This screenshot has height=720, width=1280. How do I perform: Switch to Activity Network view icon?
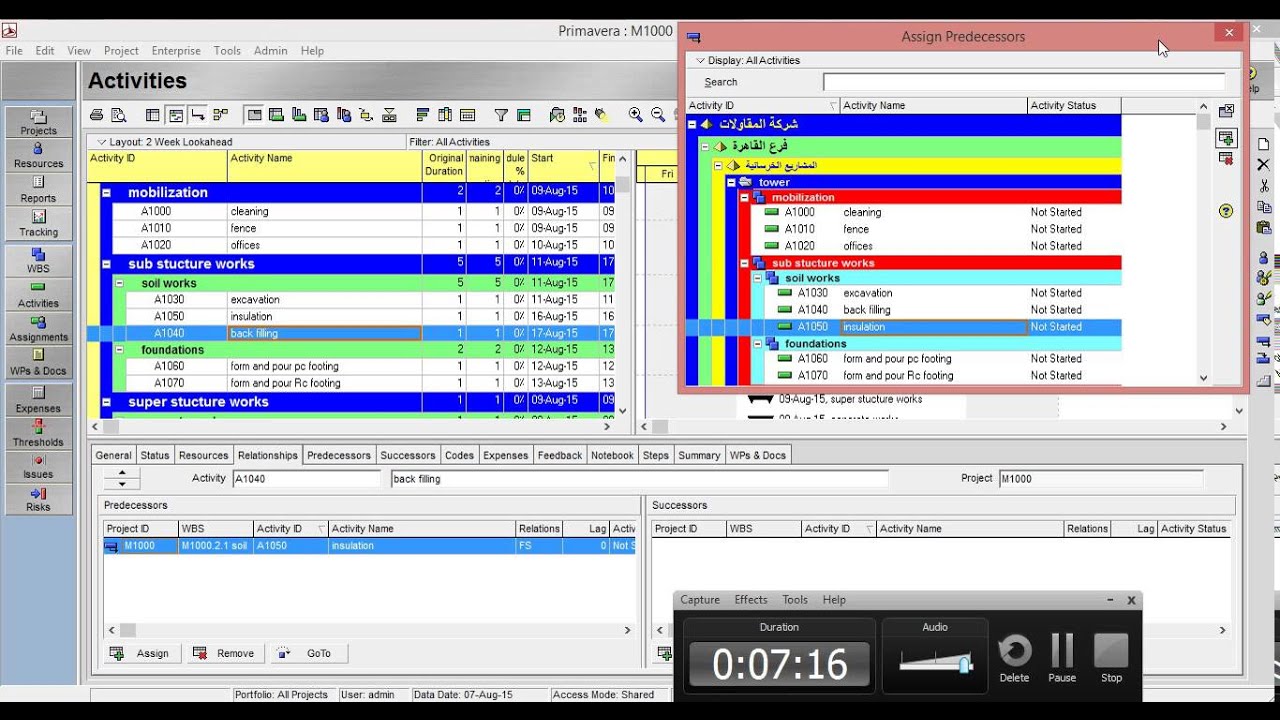pos(220,115)
